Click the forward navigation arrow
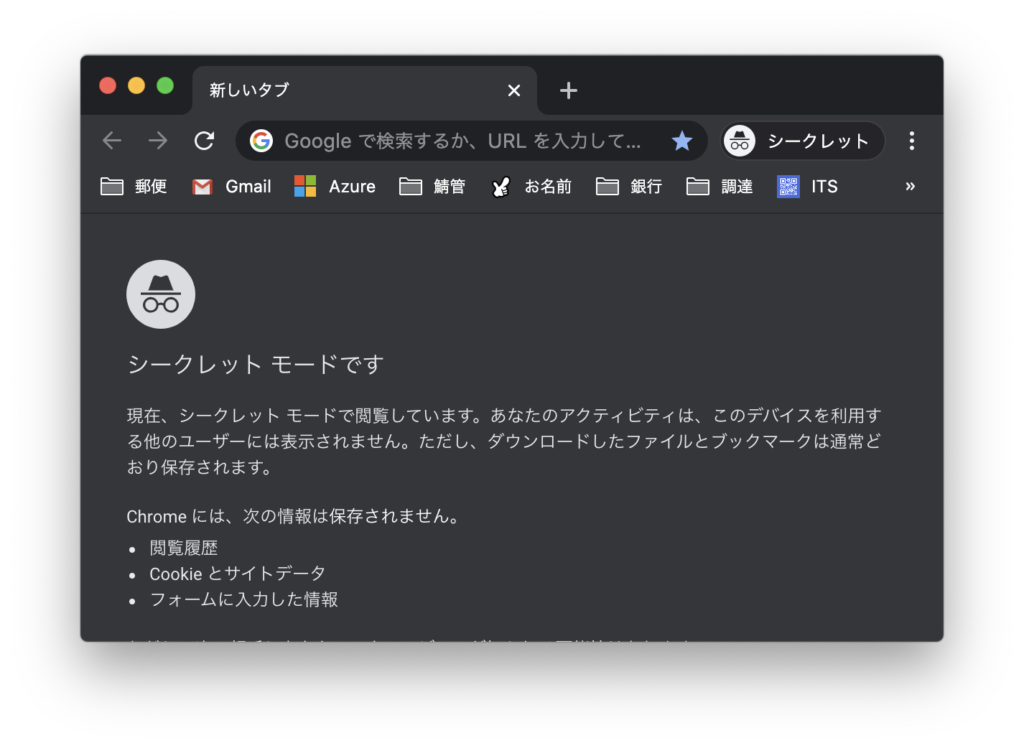The width and height of the screenshot is (1024, 748). [x=158, y=141]
